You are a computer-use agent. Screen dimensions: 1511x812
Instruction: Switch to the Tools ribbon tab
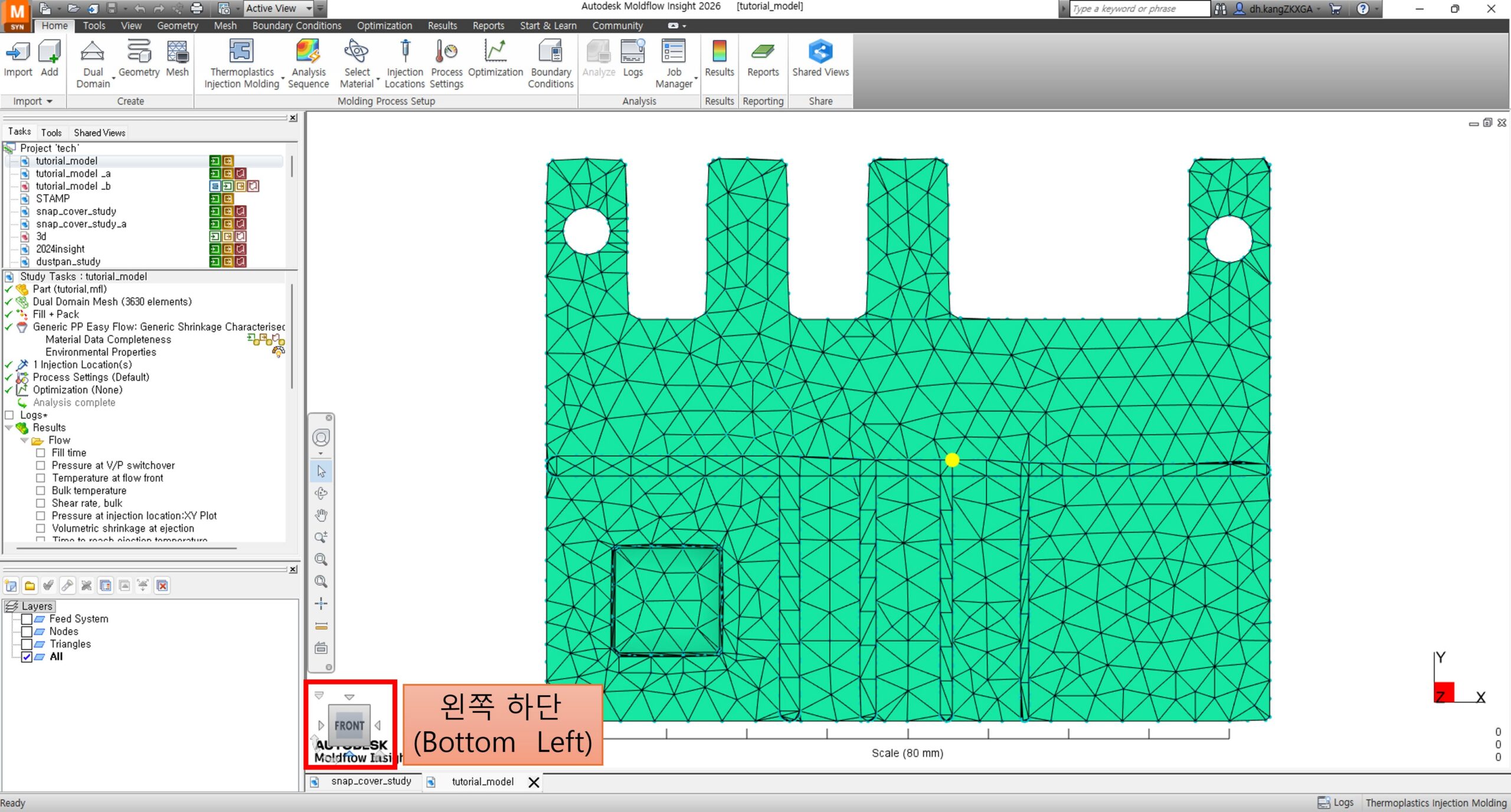94,26
